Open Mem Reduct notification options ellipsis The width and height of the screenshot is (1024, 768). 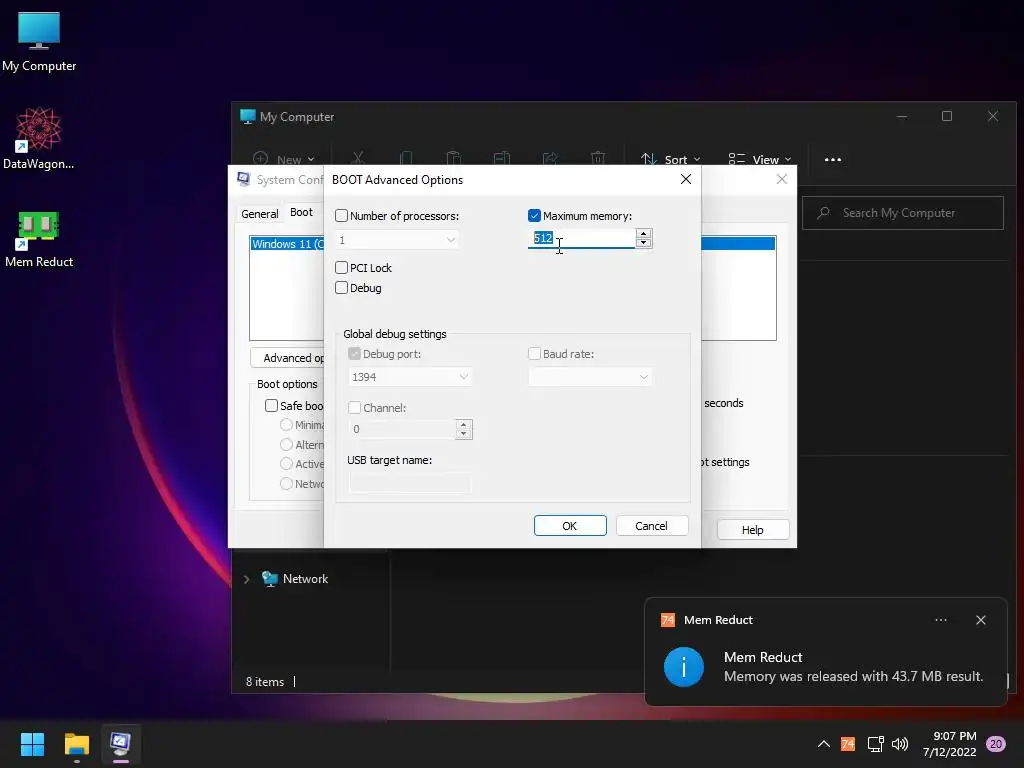941,620
